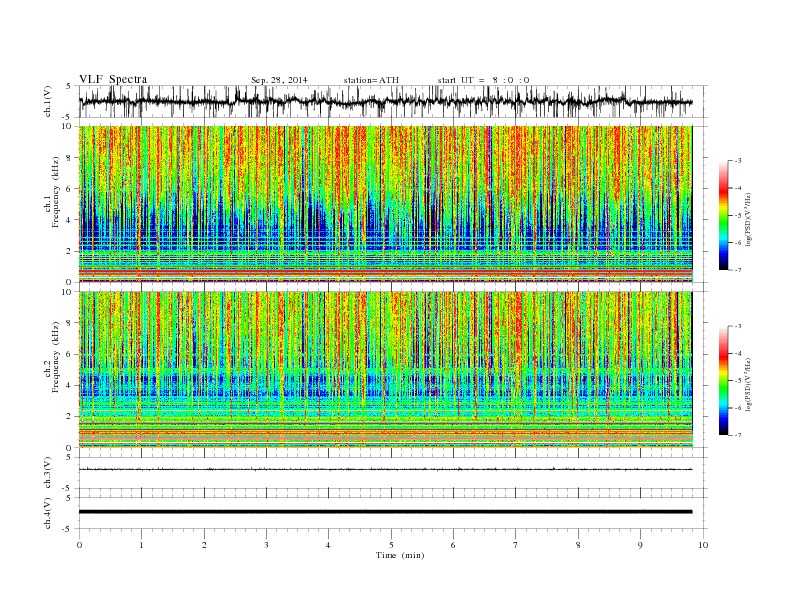Click the "6" kHz tick on ch.2 frequency axis
The height and width of the screenshot is (612, 792).
(70, 354)
